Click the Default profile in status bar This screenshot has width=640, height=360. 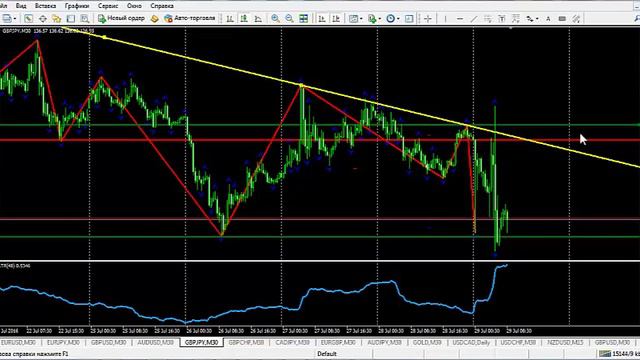pos(327,354)
